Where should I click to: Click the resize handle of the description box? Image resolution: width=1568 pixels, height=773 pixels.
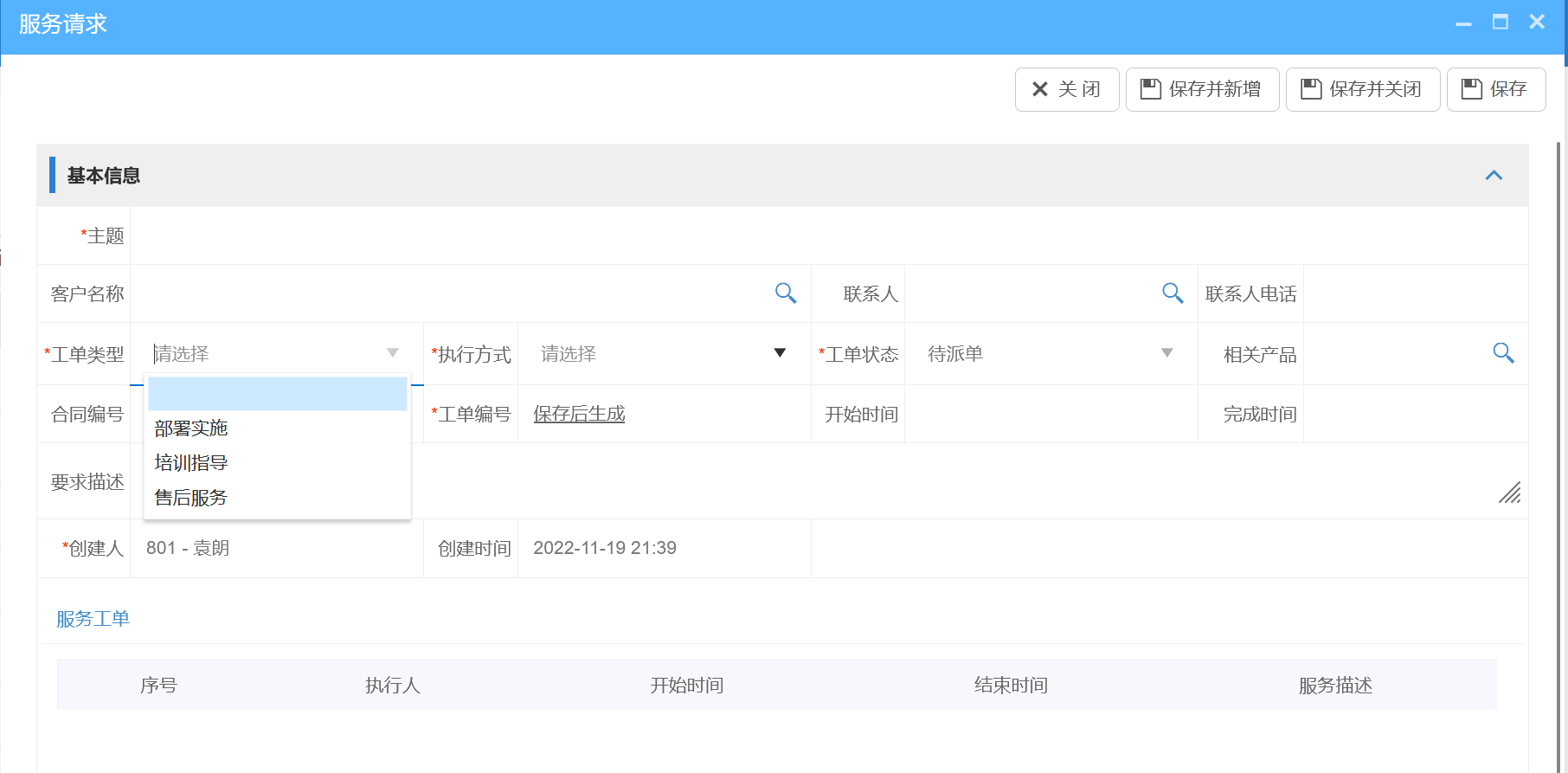(x=1509, y=493)
